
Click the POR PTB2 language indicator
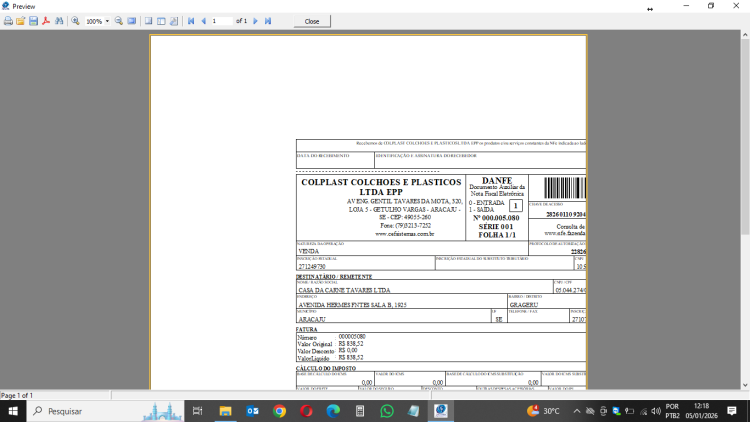tap(672, 411)
